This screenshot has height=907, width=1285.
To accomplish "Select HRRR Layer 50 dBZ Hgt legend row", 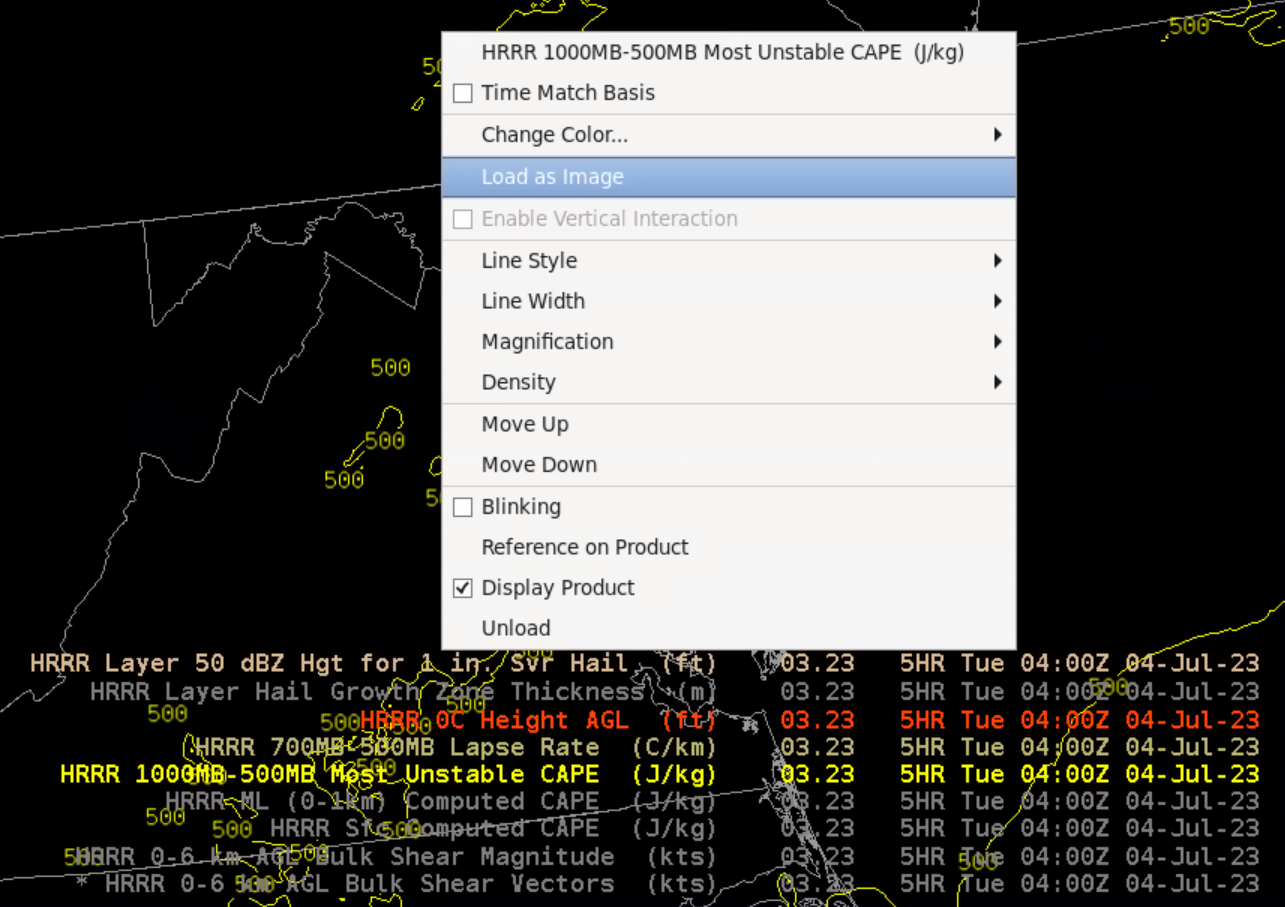I will (x=644, y=663).
